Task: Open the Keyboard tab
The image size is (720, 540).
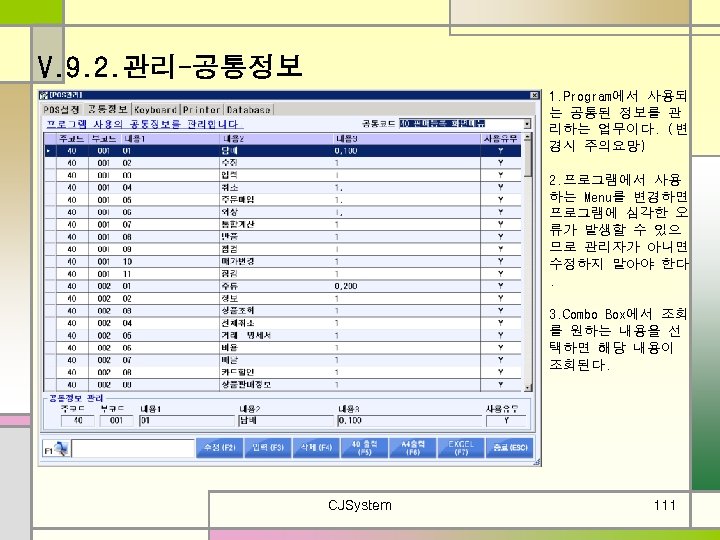Action: point(156,110)
